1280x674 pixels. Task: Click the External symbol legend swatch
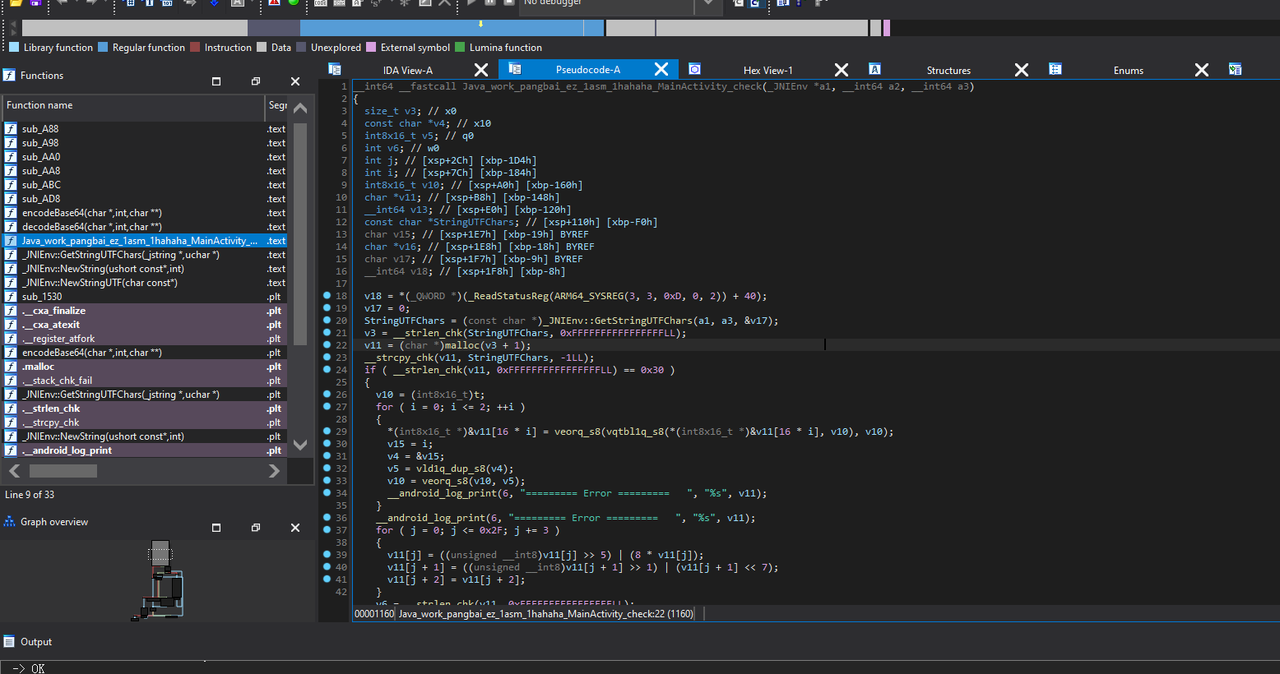[x=371, y=47]
